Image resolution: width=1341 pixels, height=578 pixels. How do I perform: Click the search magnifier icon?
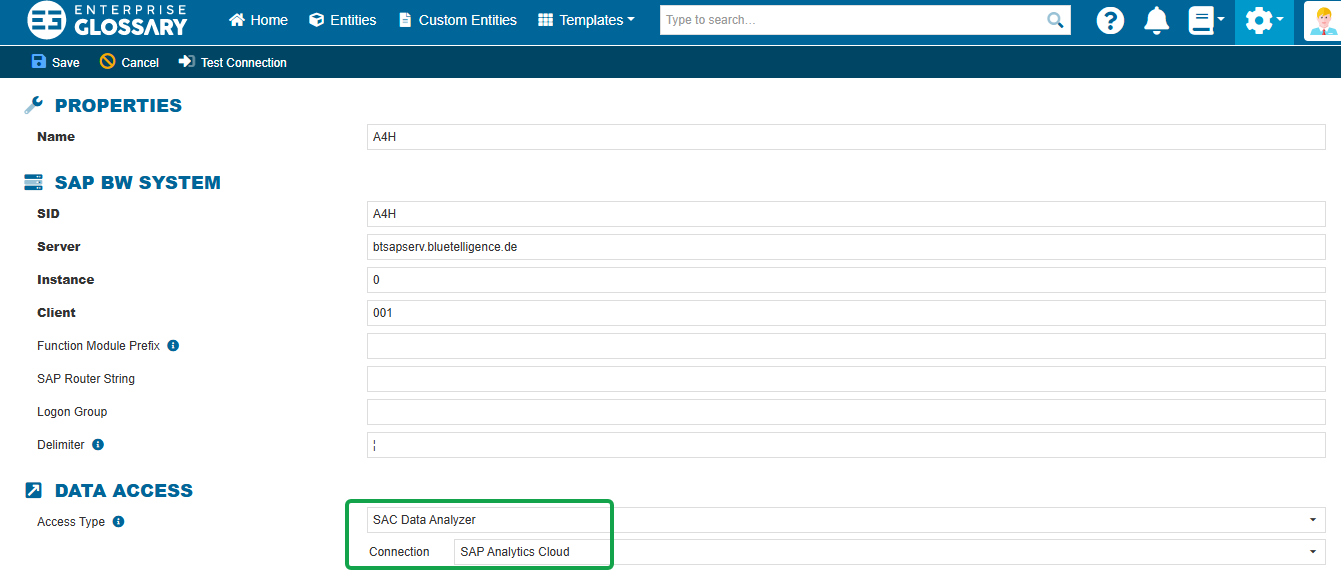[x=1055, y=20]
